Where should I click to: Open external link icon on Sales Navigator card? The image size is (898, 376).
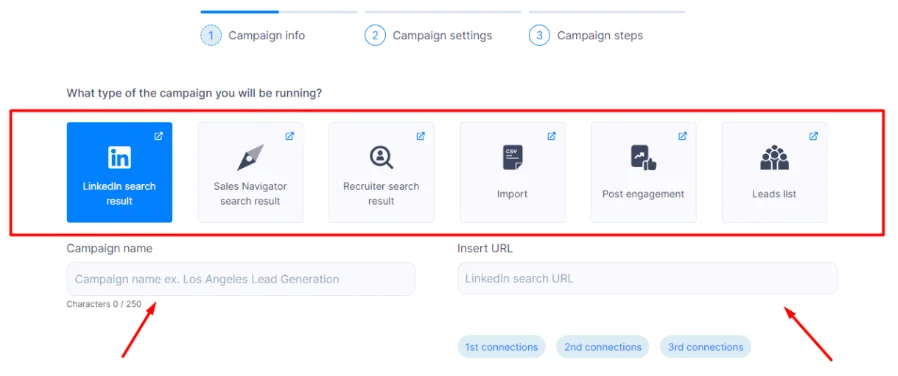[290, 136]
